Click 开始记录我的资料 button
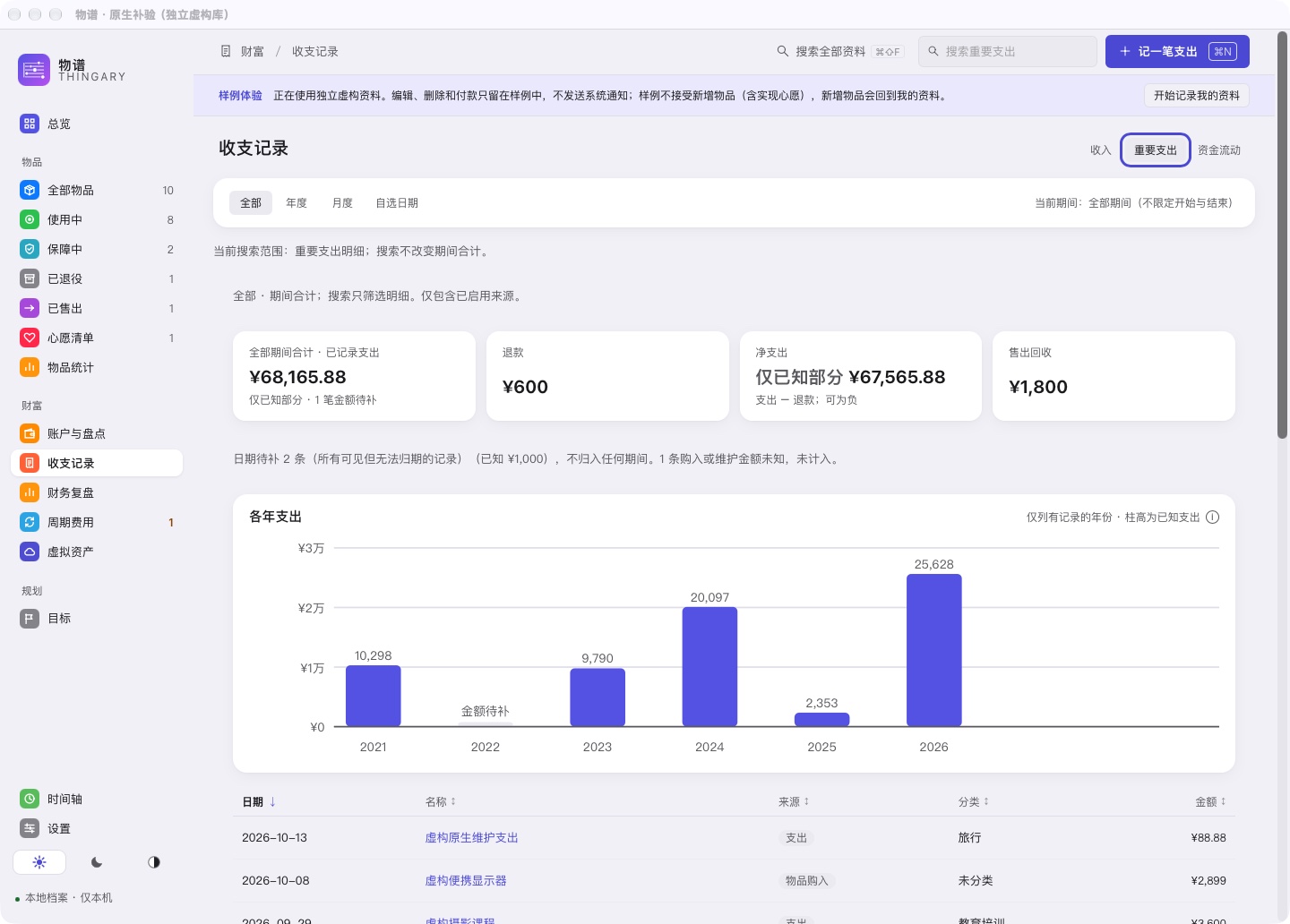 (1197, 95)
